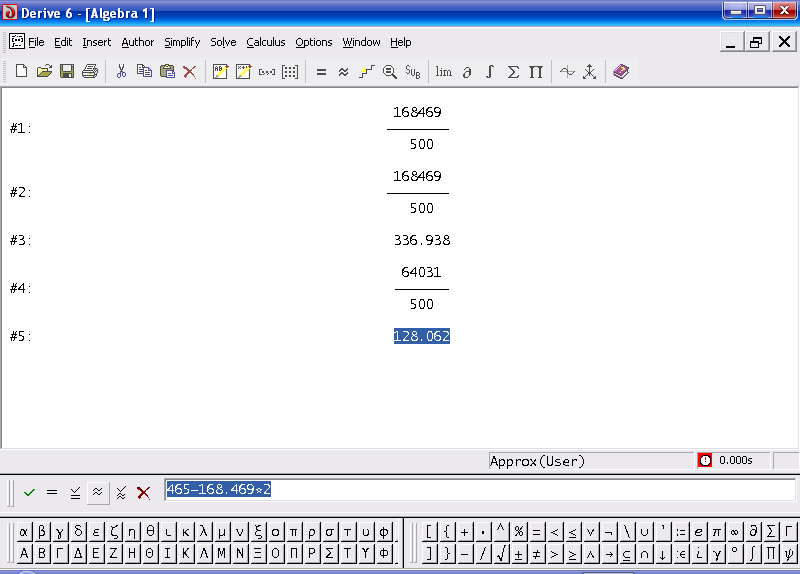This screenshot has width=800, height=574.
Task: Insert the Greek letter alpha symbol
Action: point(23,532)
